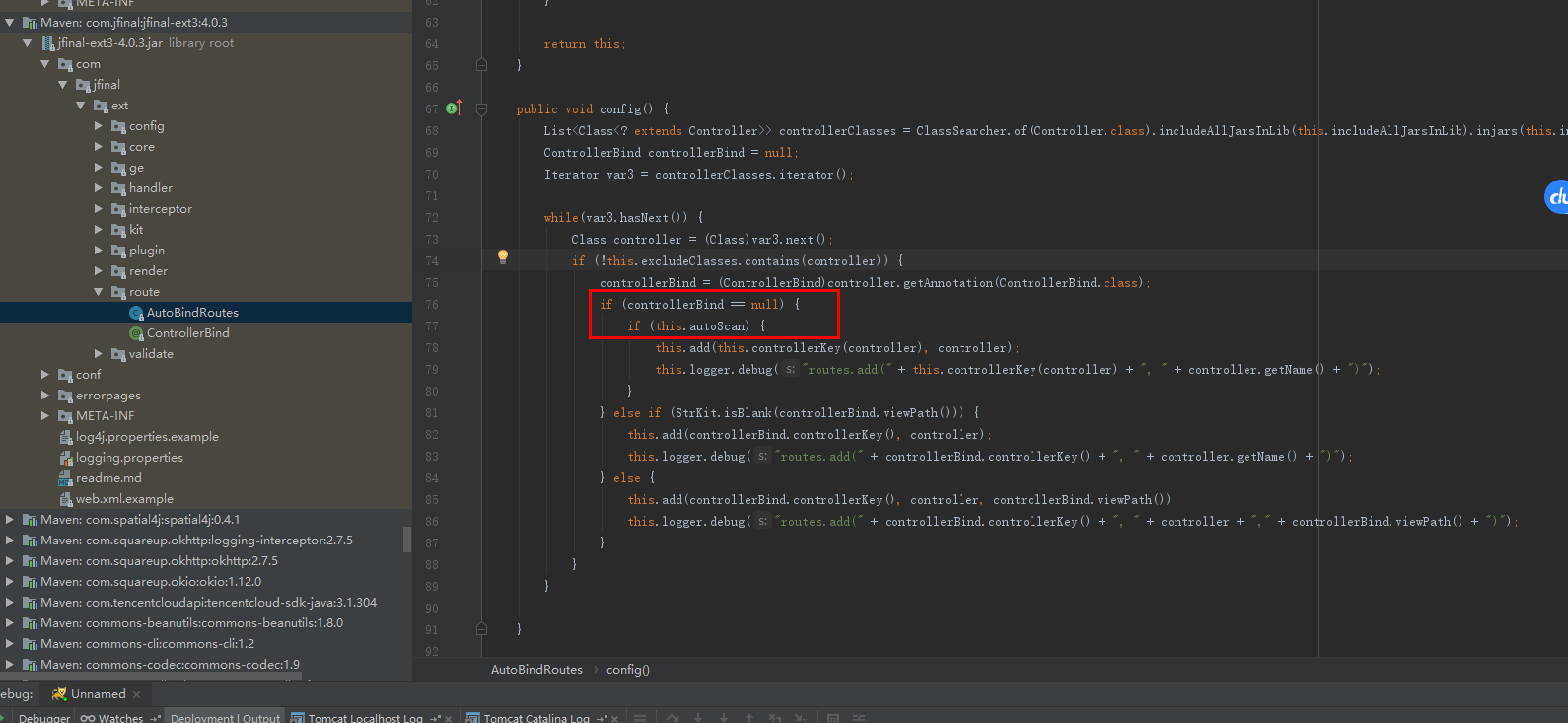Click the Maven commons-cli library icon
The image size is (1568, 723).
coord(30,644)
